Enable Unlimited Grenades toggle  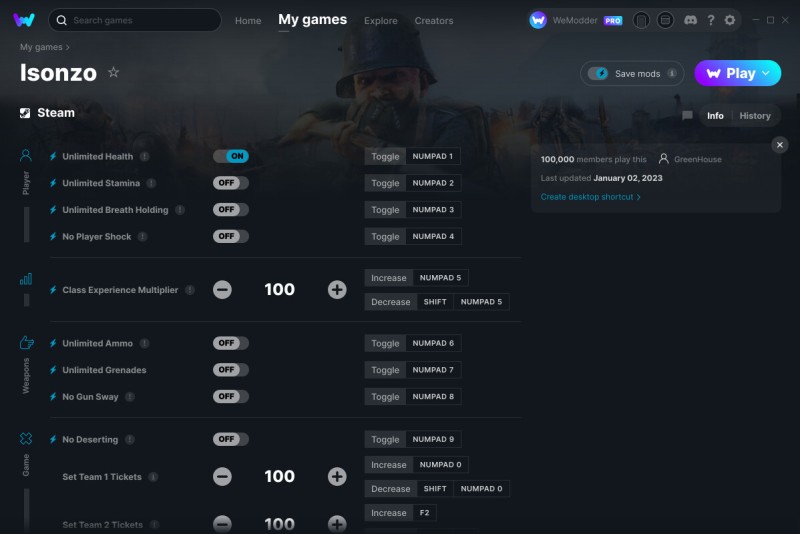point(231,369)
